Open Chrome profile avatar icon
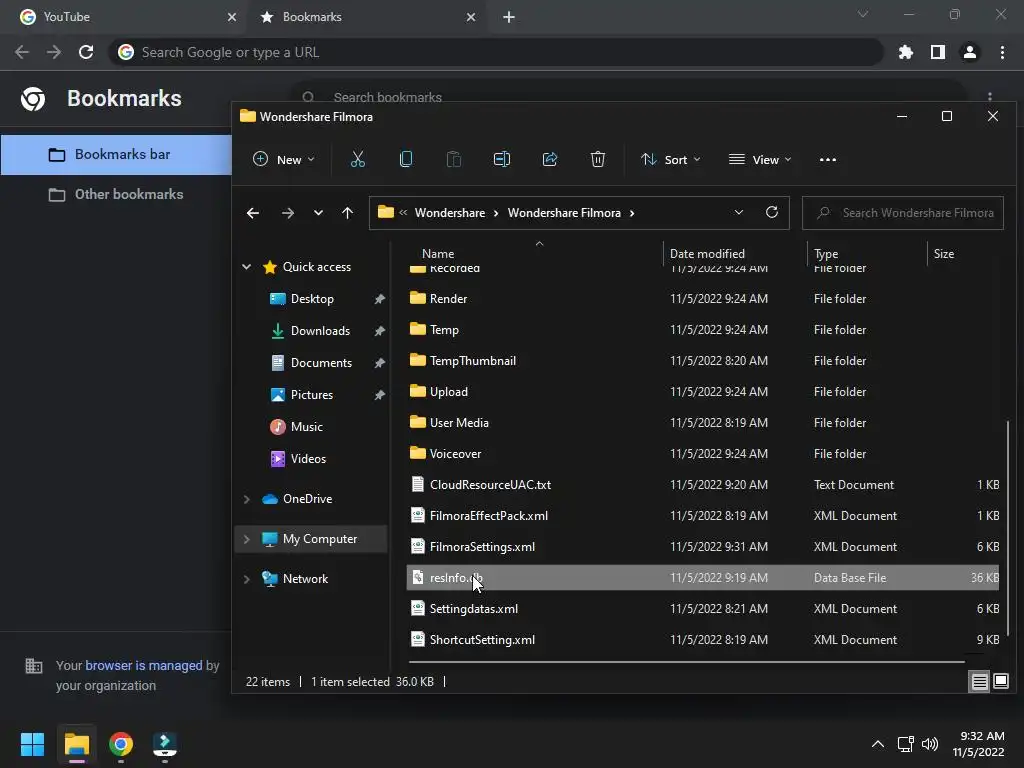 tap(970, 52)
